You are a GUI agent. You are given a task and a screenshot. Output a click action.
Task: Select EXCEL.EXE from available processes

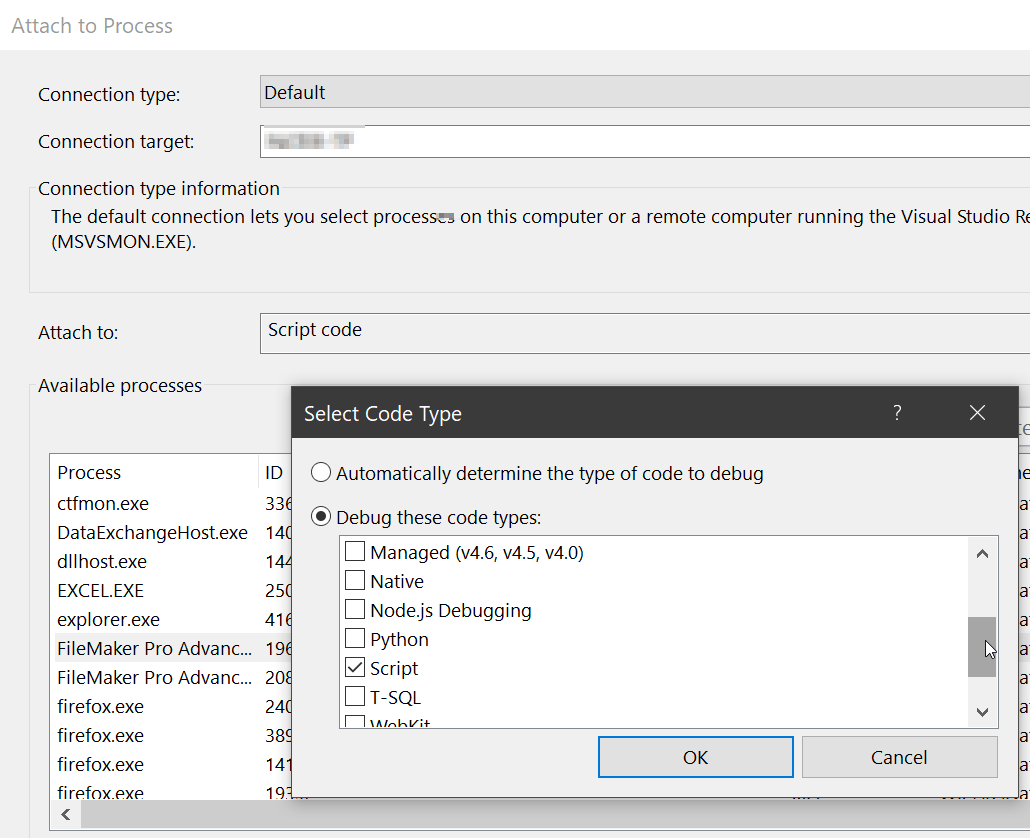pyautogui.click(x=100, y=590)
